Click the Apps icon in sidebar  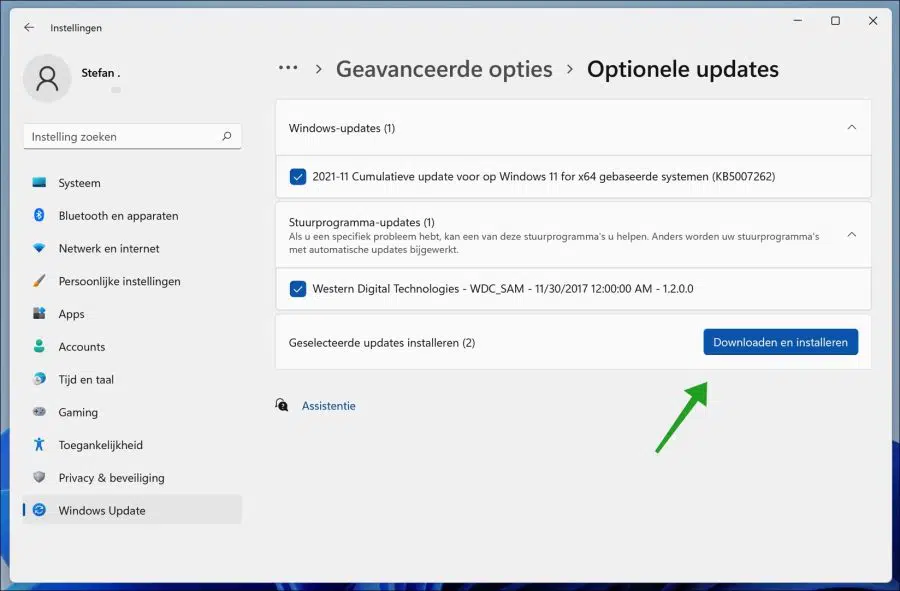click(x=39, y=313)
